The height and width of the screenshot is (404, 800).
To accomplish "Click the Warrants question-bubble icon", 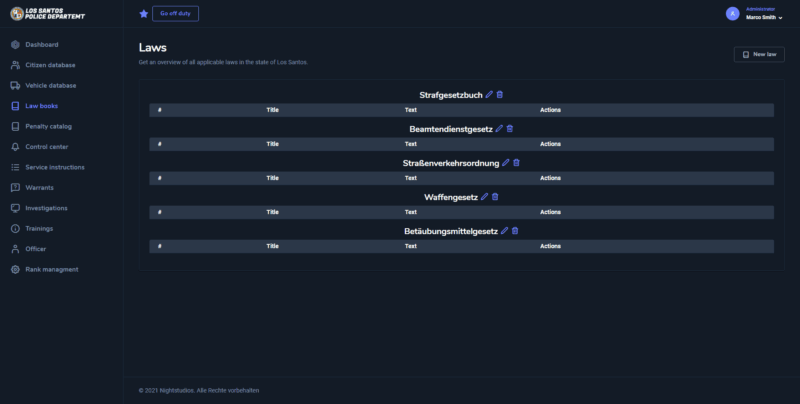I will click(15, 188).
